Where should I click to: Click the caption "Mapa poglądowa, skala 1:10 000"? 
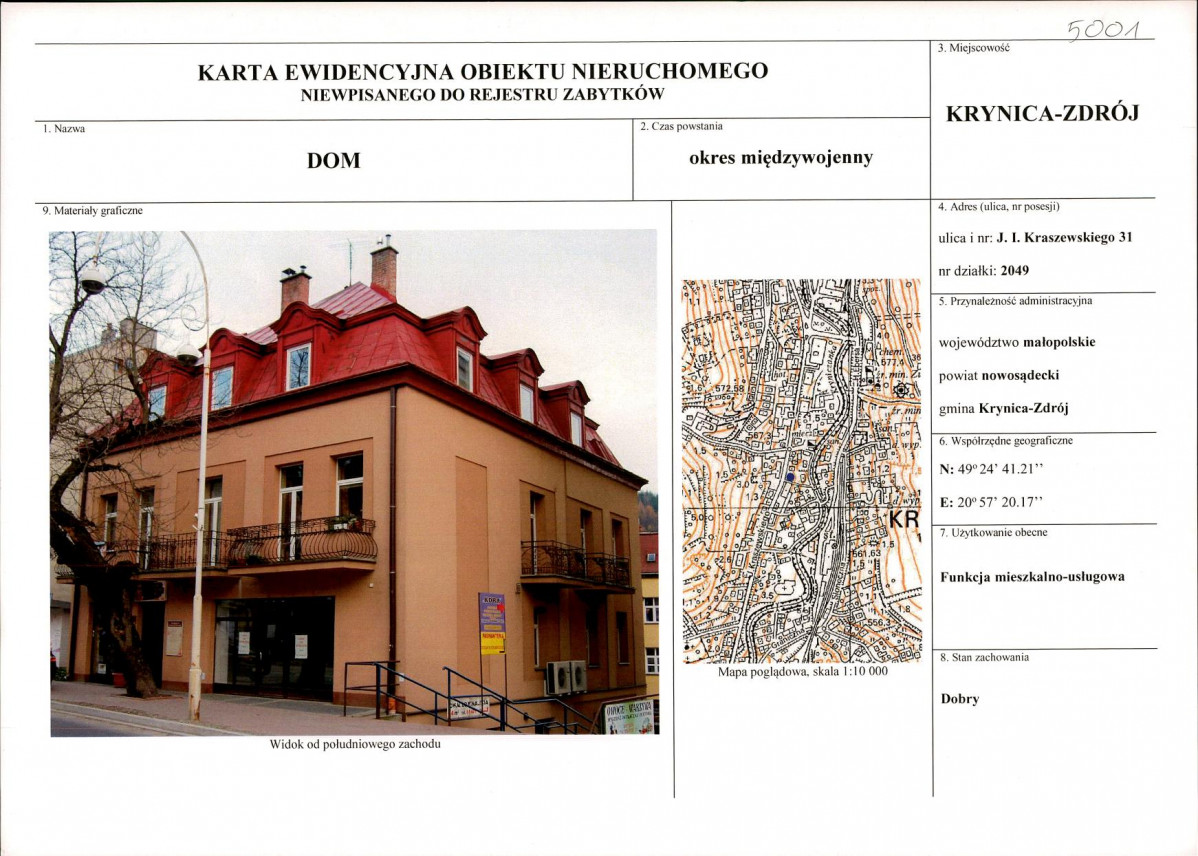coord(803,672)
